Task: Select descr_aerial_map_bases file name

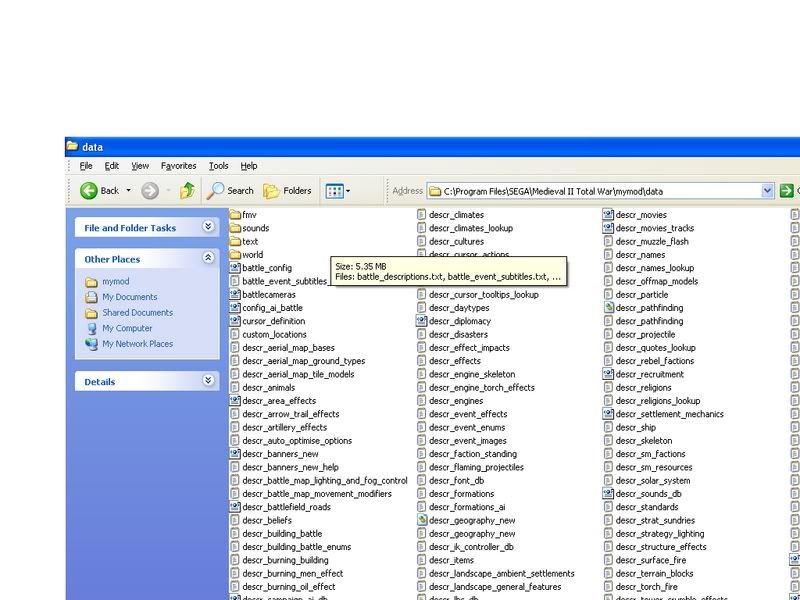Action: (288, 347)
